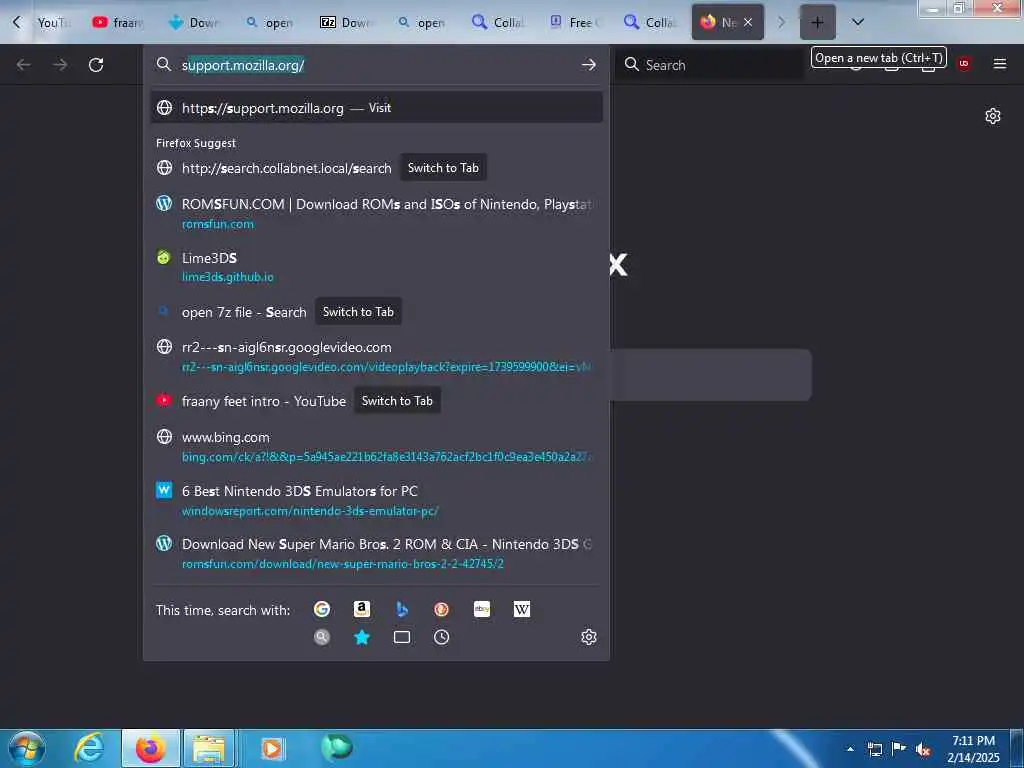This screenshot has width=1024, height=768.
Task: Open ROMSFUN.COM suggestion
Action: tap(376, 214)
